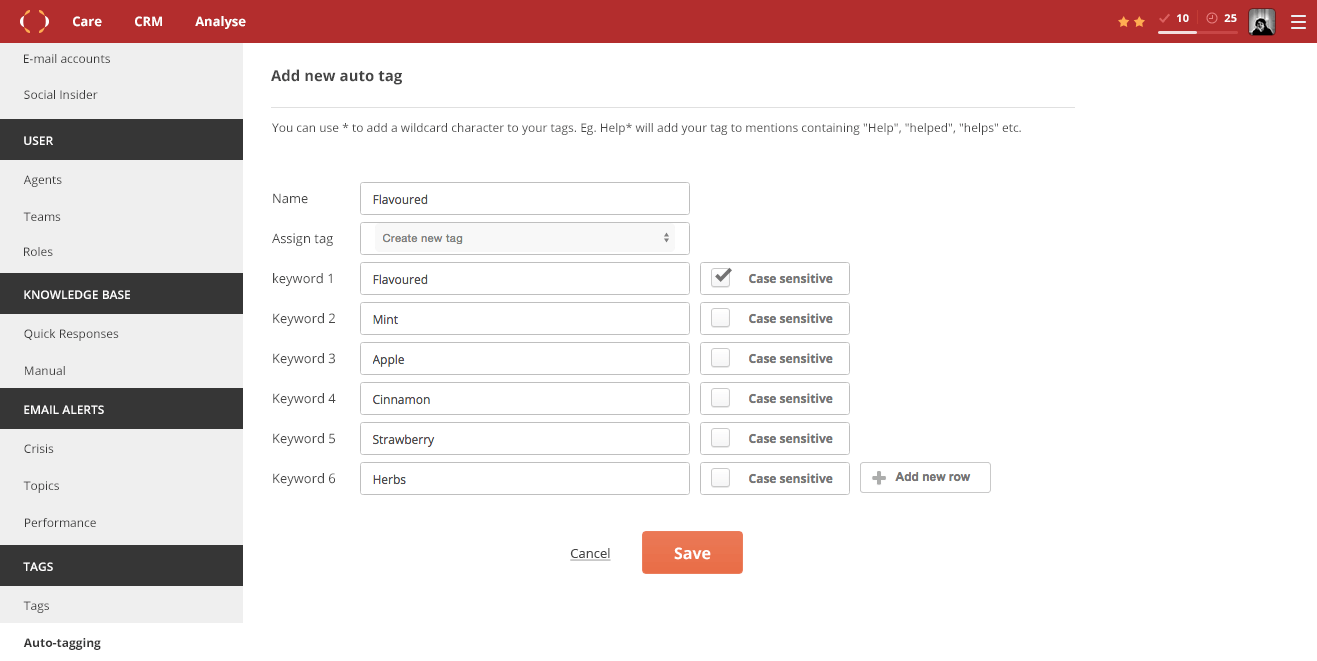Uncheck Case sensitive for keyword 1
1317x661 pixels.
721,278
